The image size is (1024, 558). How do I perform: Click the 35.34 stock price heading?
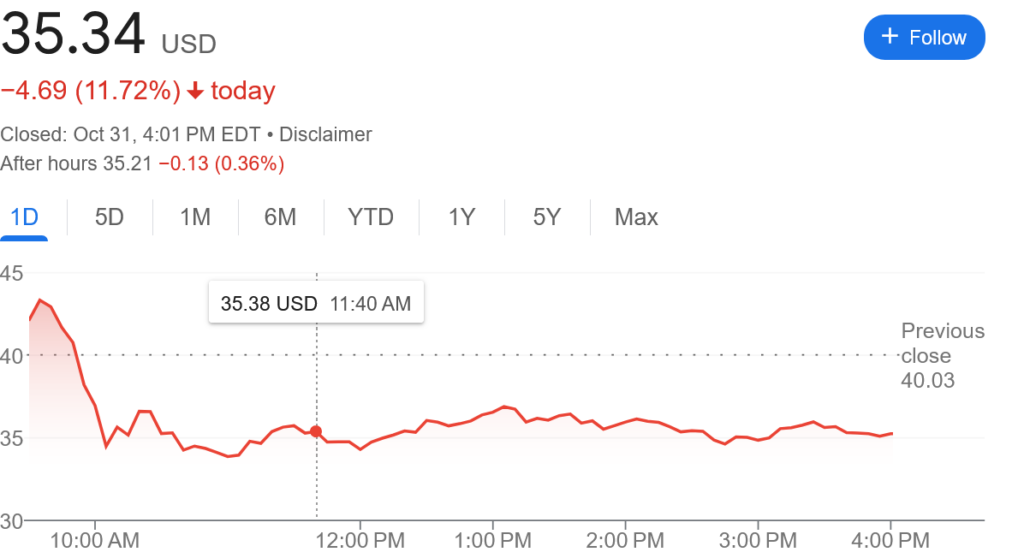74,38
